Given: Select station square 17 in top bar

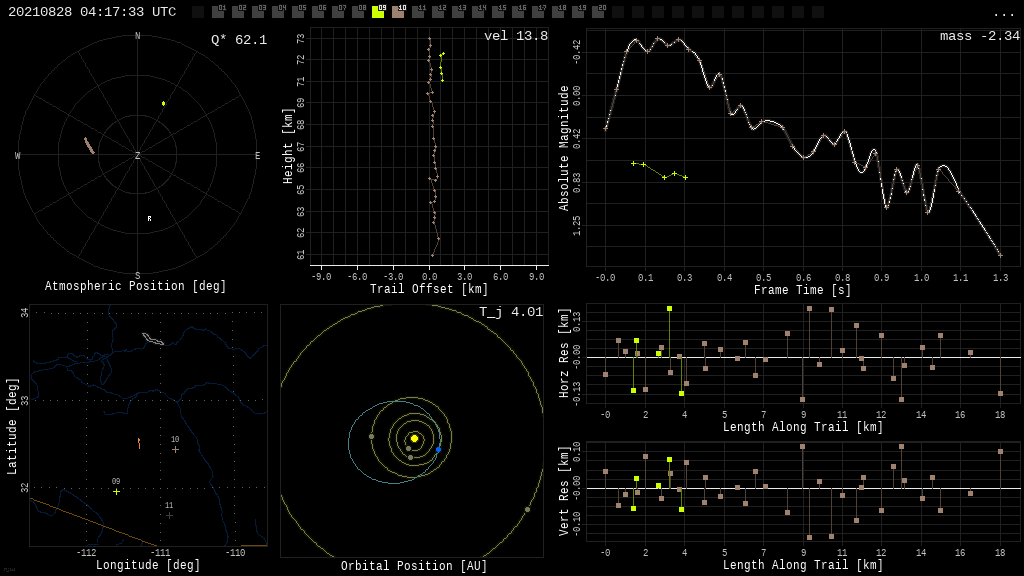Looking at the screenshot, I should 538,12.
